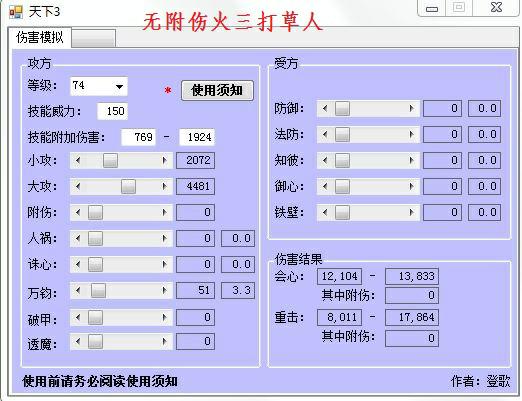This screenshot has height=401, width=522.
Task: Click the 附伤 slider thumb
Action: pos(95,212)
